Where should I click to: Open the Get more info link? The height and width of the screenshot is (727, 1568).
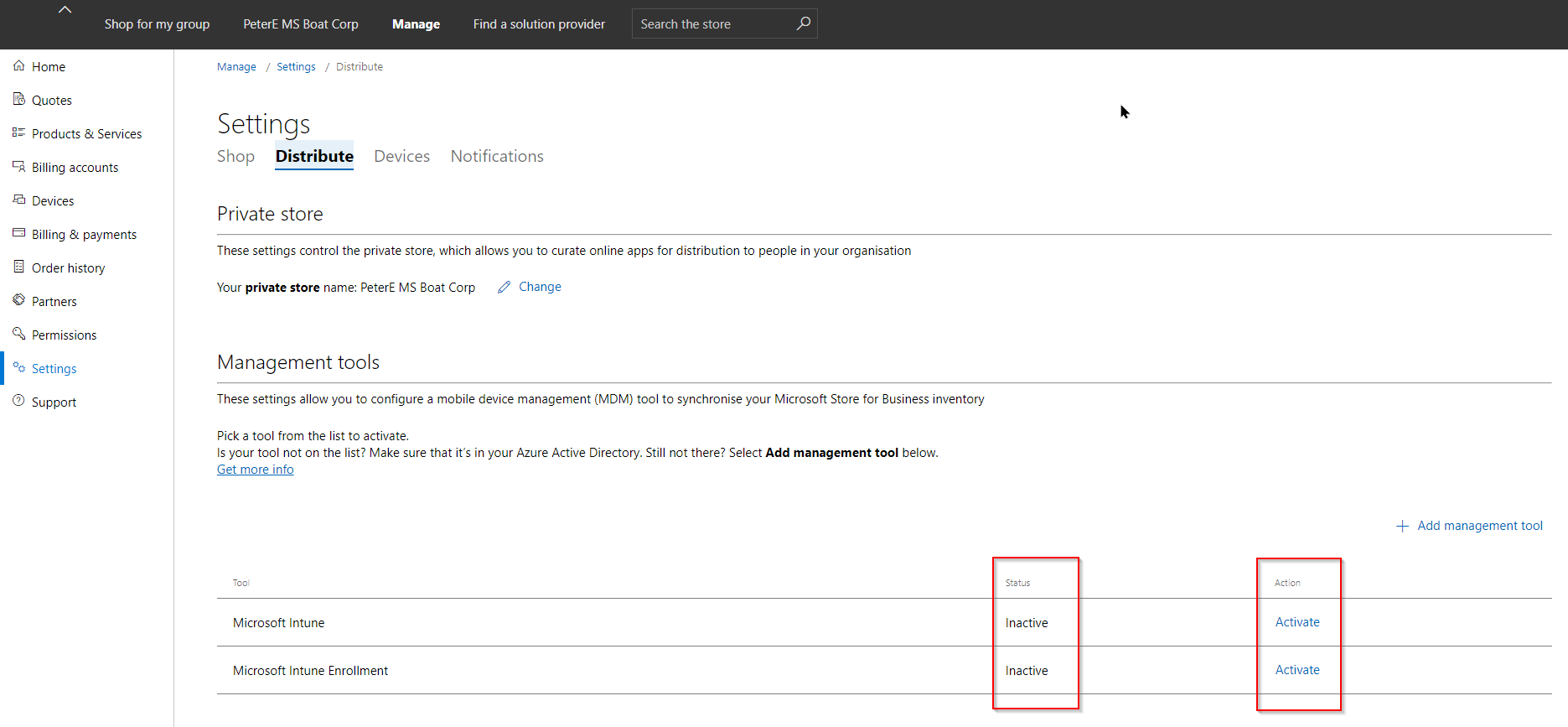pyautogui.click(x=256, y=470)
